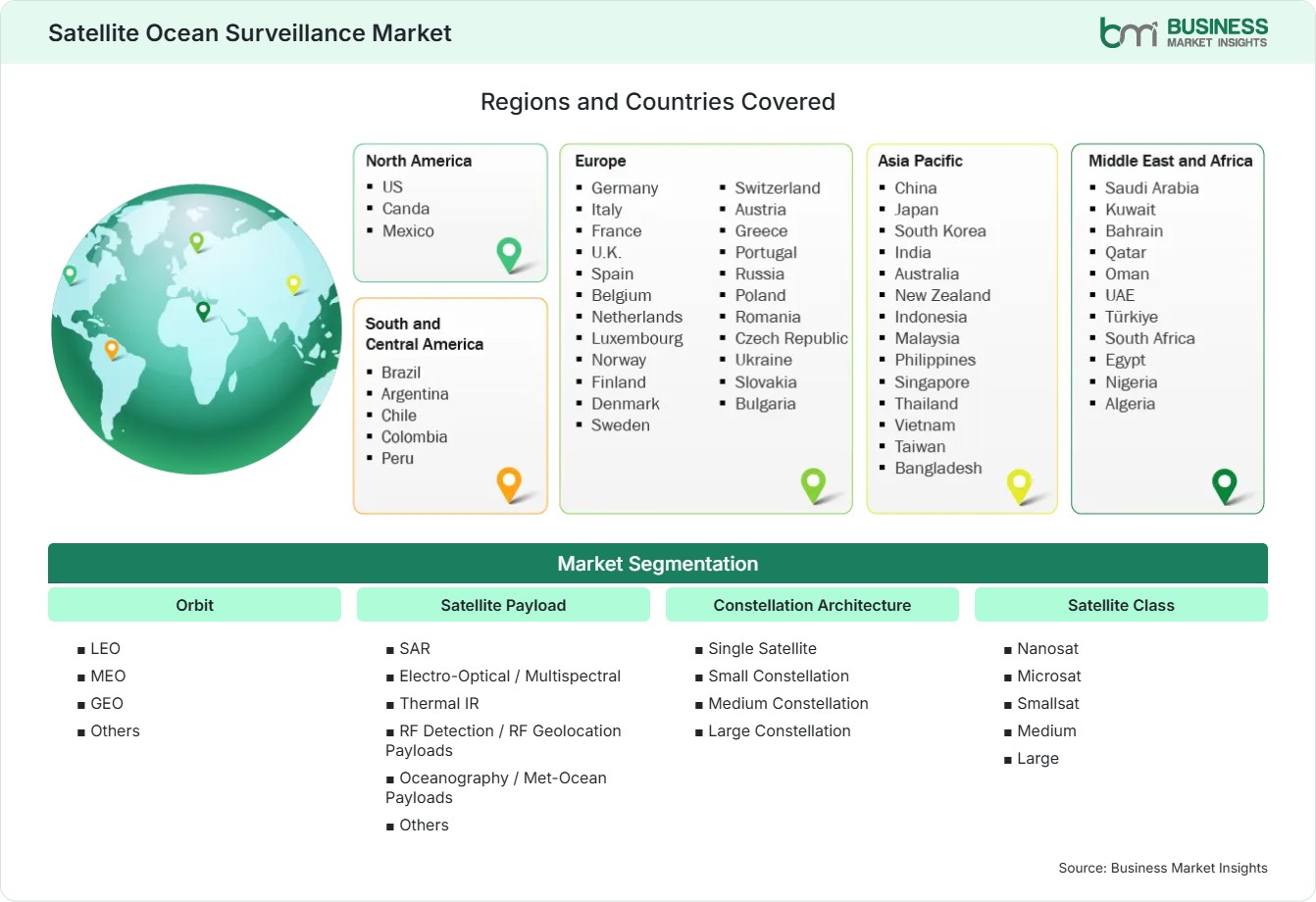Viewport: 1316px width, 902px height.
Task: Click RF Detection / RF Geolocation Payloads
Action: [x=503, y=741]
